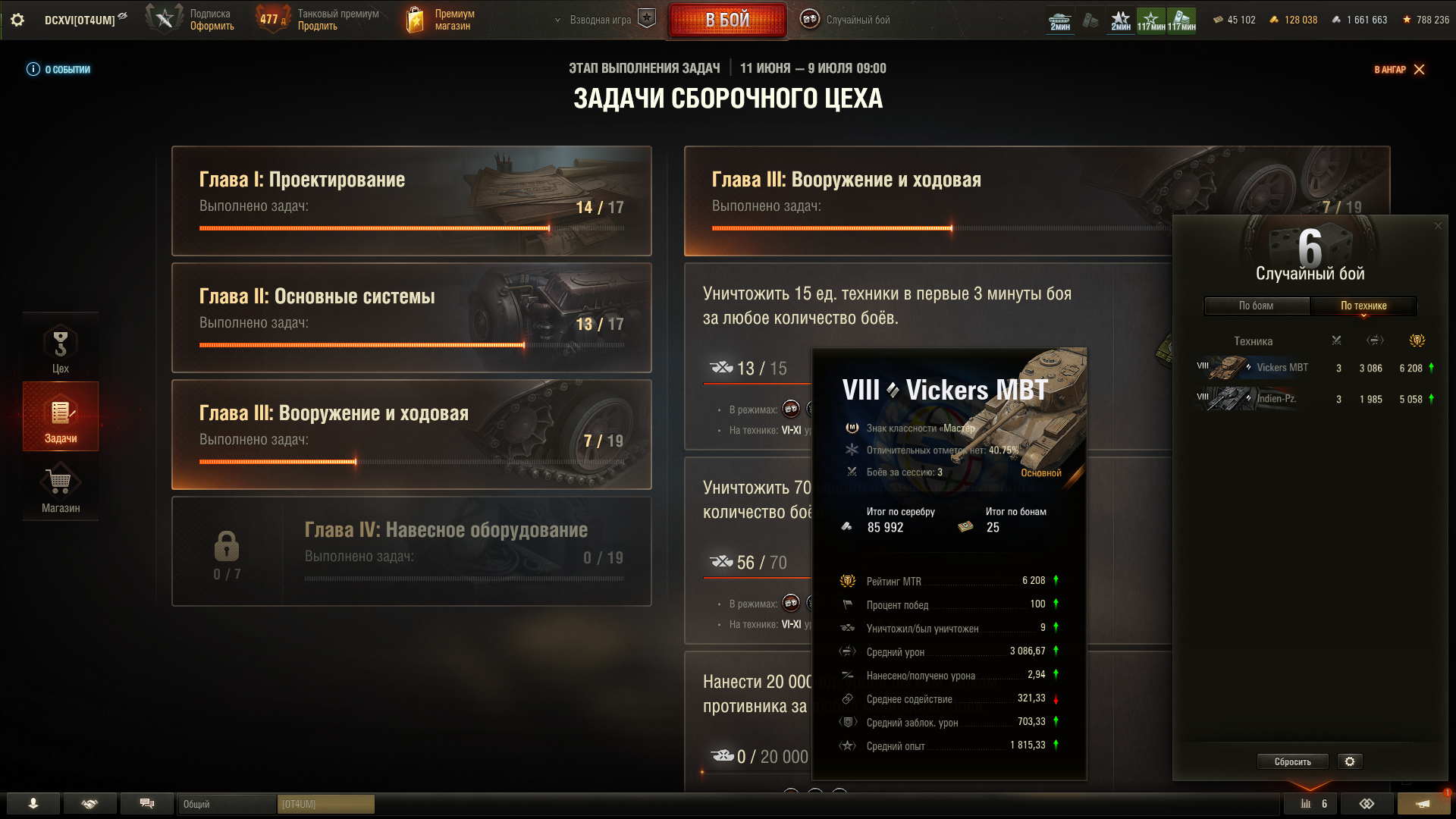This screenshot has height=819, width=1456.
Task: Click the Сбросить reset button
Action: (x=1293, y=761)
